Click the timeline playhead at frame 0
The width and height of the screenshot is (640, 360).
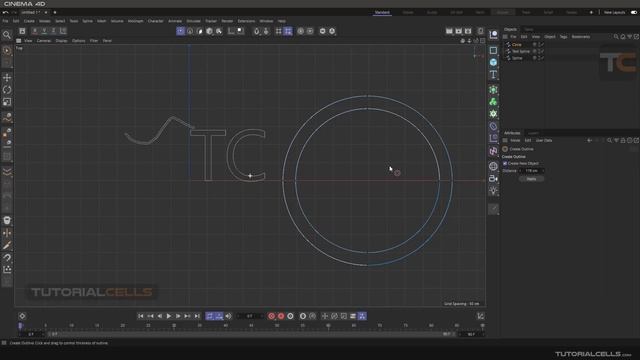pyautogui.click(x=20, y=326)
